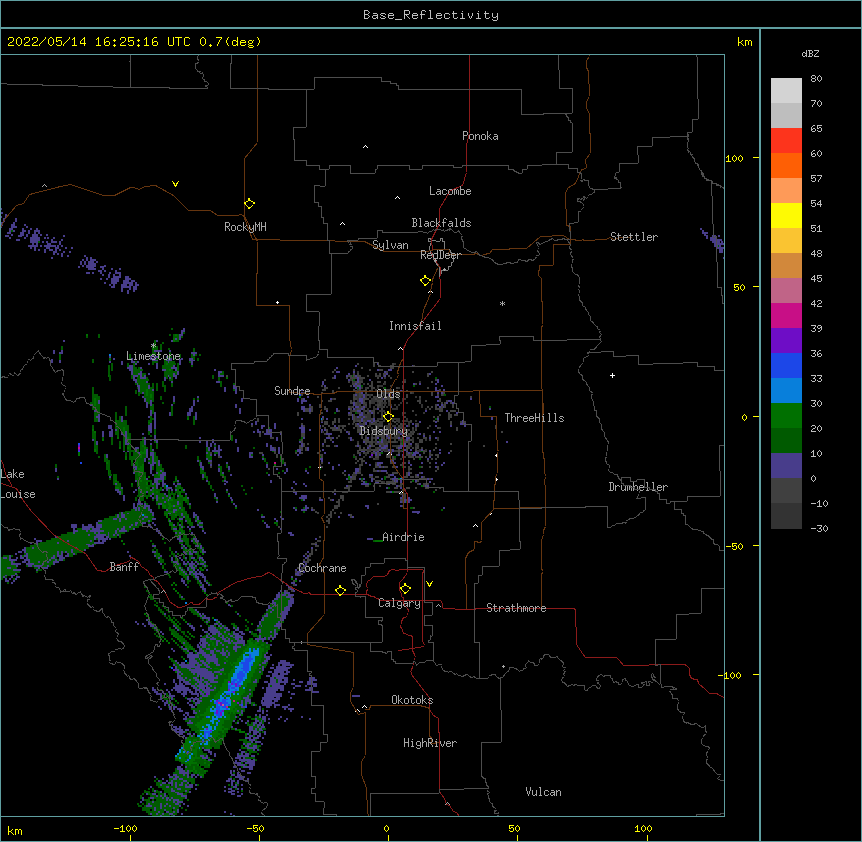Click the Banff map label
862x842 pixels.
point(124,567)
